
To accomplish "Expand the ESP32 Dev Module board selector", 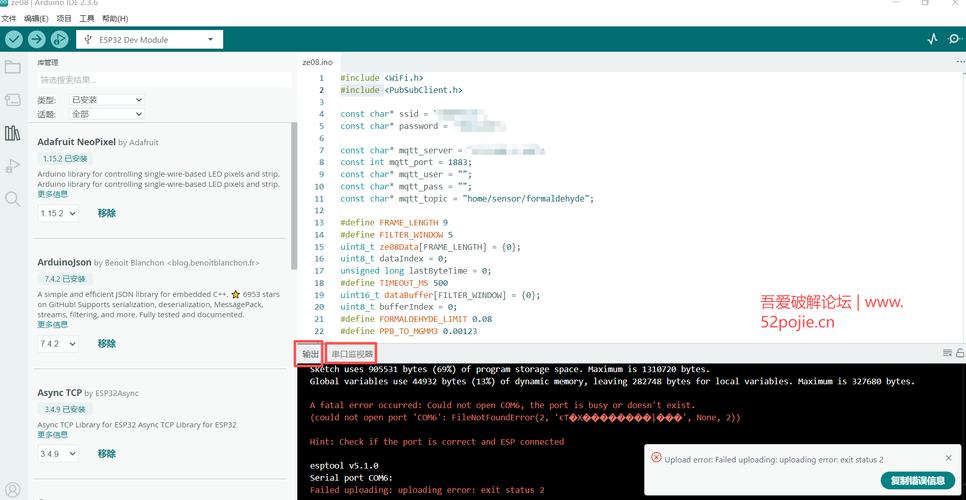I will tap(149, 40).
